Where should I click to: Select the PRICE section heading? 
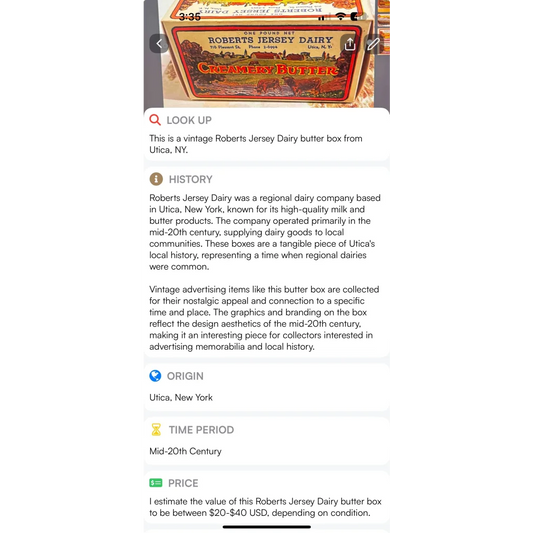[183, 483]
